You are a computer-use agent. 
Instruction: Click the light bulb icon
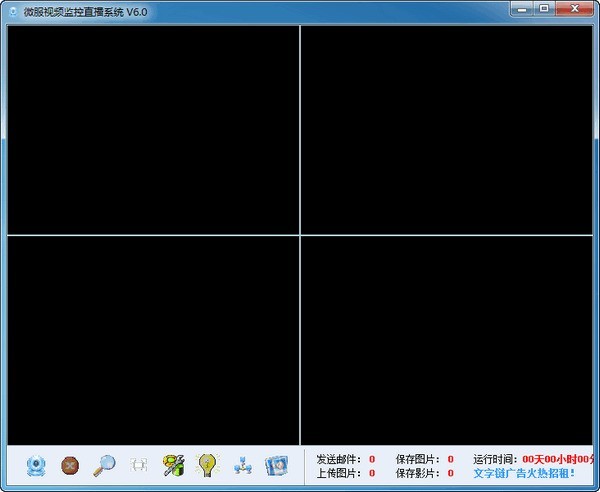pyautogui.click(x=207, y=465)
